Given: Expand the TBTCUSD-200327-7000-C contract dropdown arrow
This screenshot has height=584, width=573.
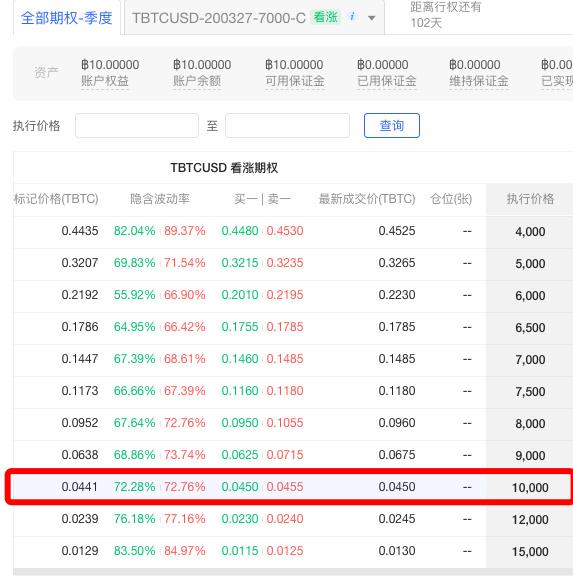Looking at the screenshot, I should (371, 18).
